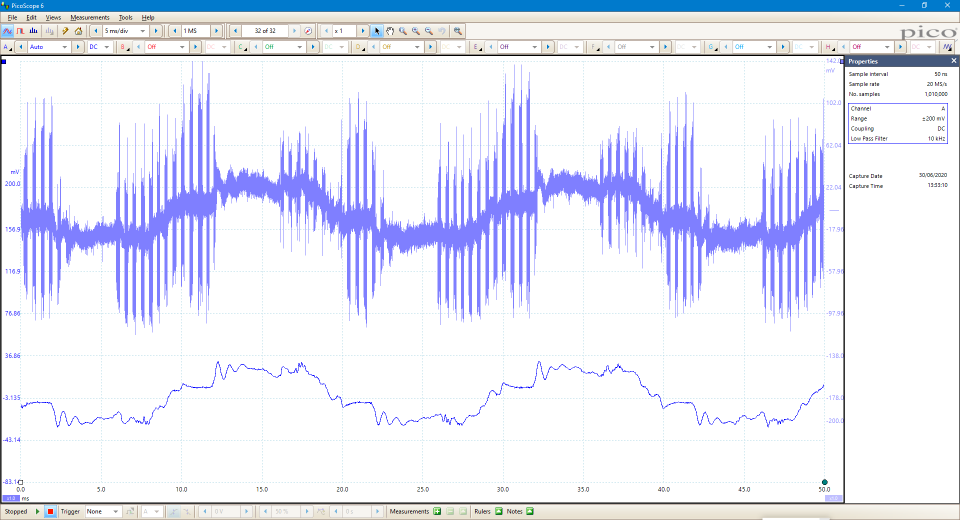Open the Measurements menu
The height and width of the screenshot is (520, 960).
(x=89, y=18)
